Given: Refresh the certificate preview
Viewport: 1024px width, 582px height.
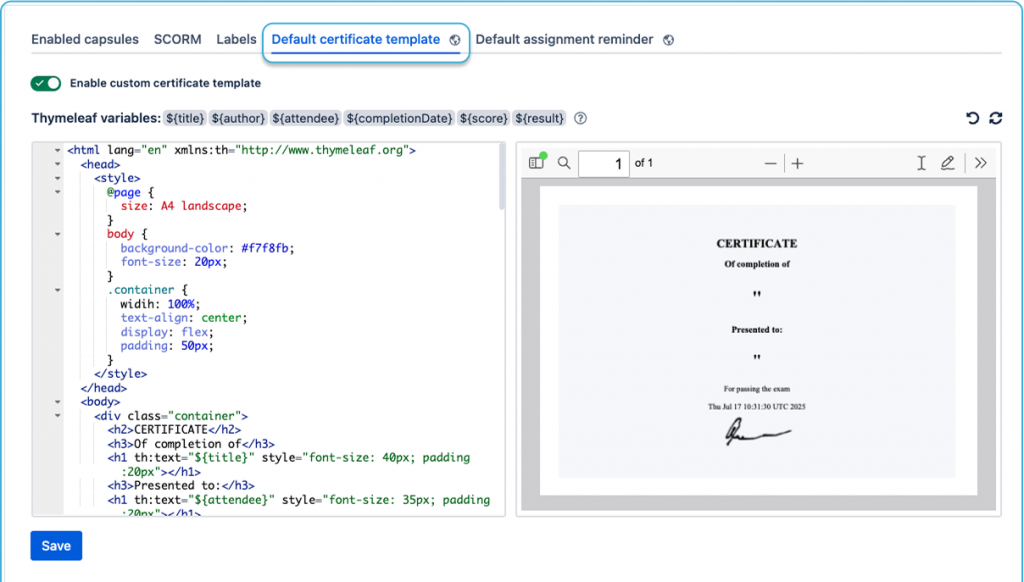Looking at the screenshot, I should [995, 119].
